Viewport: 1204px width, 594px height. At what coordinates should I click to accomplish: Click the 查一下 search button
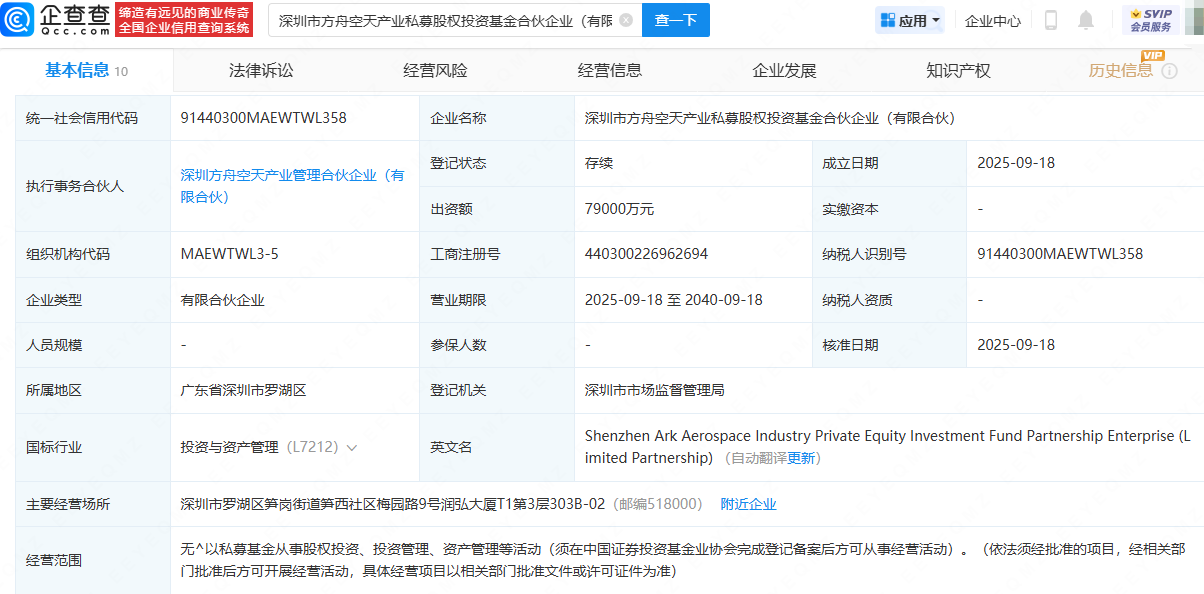[676, 20]
